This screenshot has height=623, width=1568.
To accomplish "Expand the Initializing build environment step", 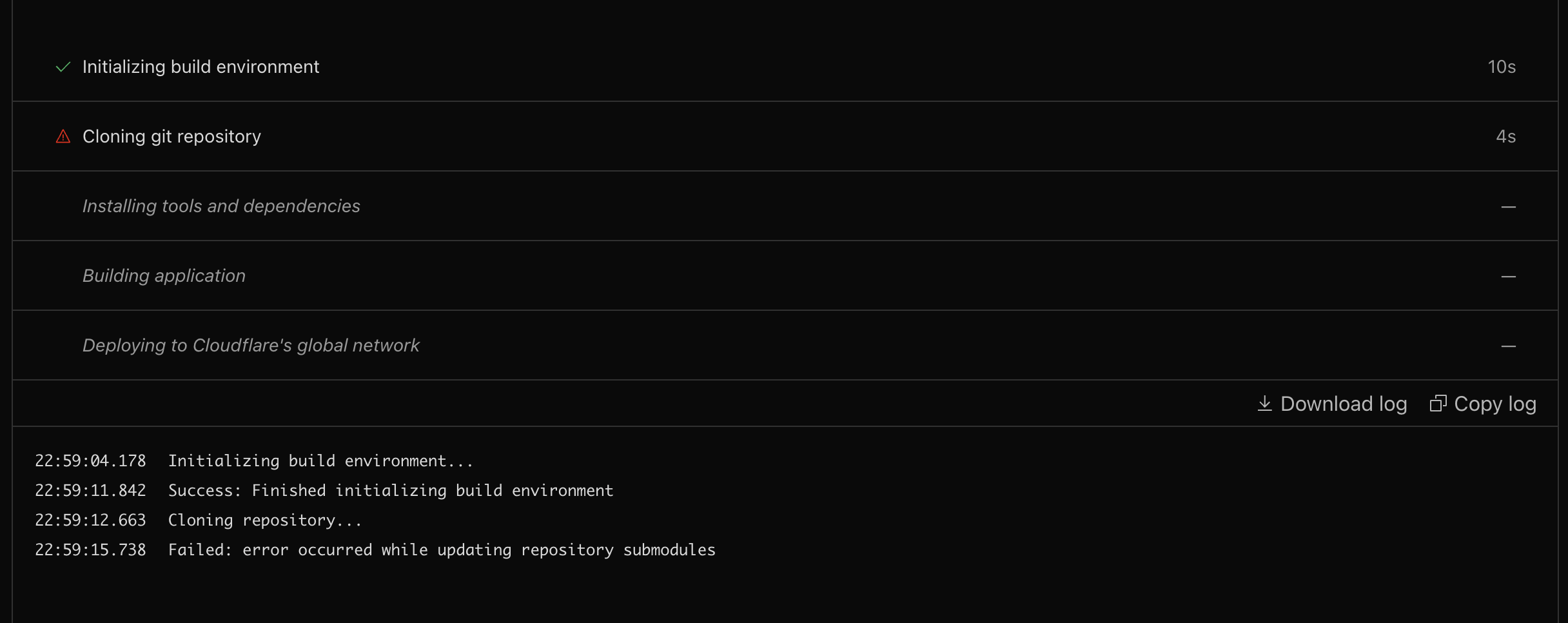I will 785,67.
